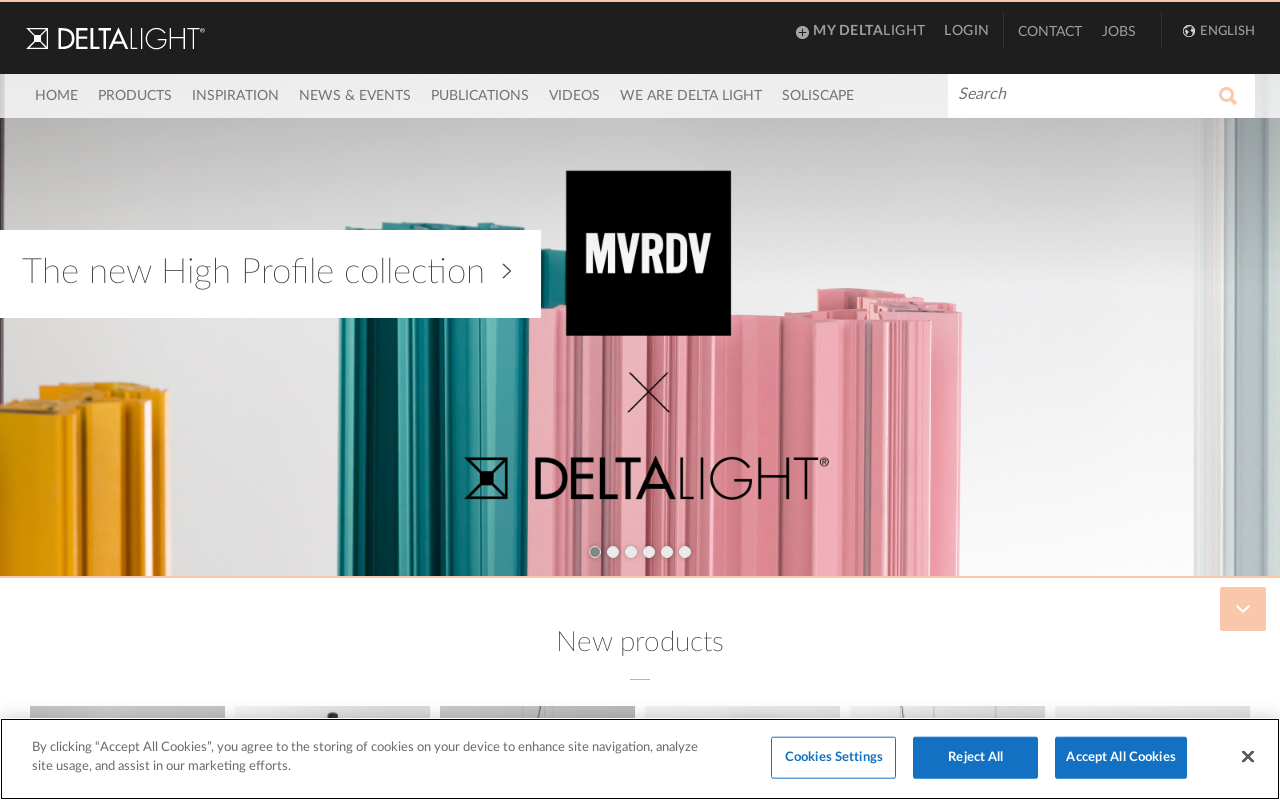The image size is (1280, 800).
Task: Open the Inspiration menu item
Action: 235,96
